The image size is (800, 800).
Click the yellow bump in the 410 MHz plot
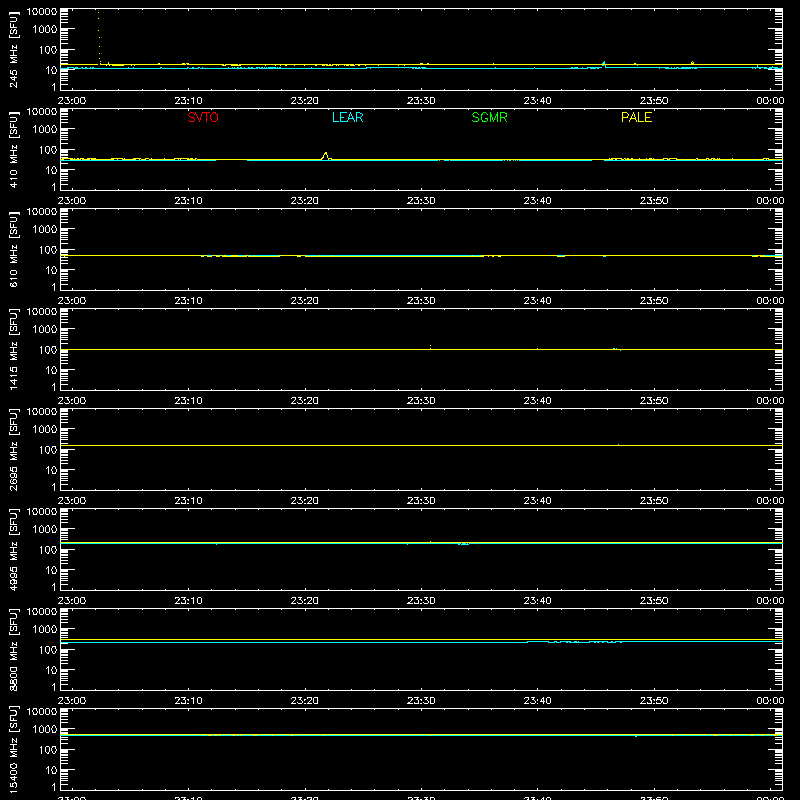point(326,156)
